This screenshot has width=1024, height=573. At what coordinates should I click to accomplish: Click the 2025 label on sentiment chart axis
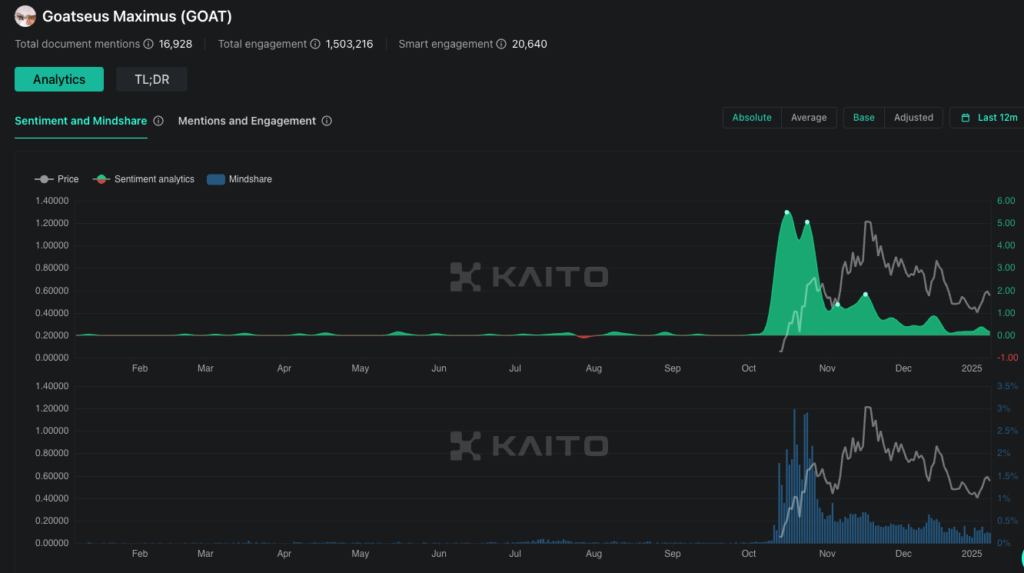pyautogui.click(x=972, y=368)
